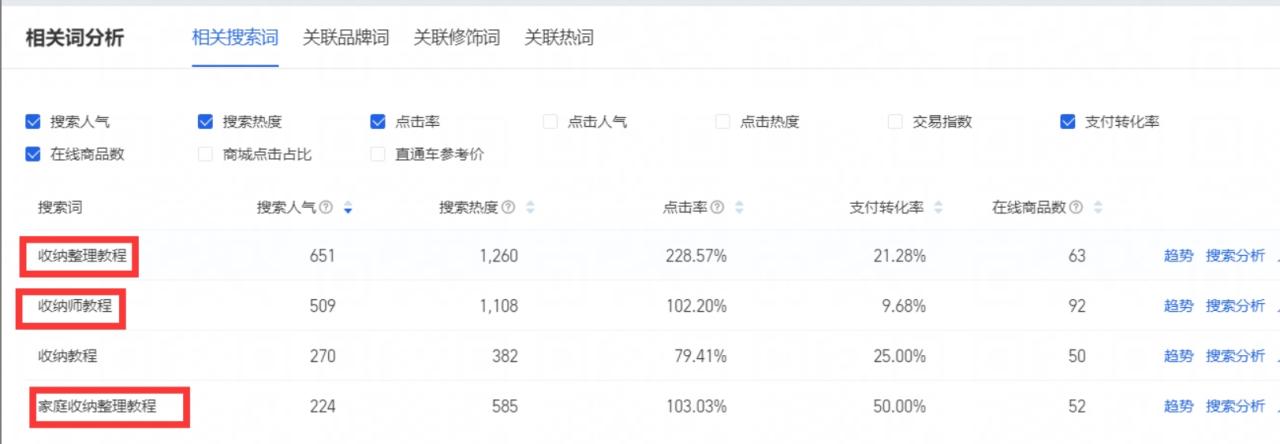Uncheck the 支付转化率 checkbox

click(1068, 122)
